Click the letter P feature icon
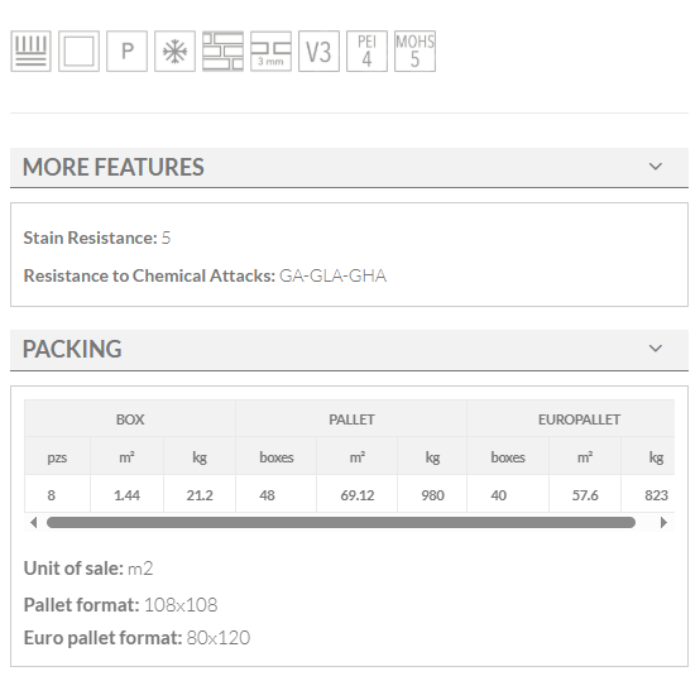The image size is (700, 700). pos(127,51)
